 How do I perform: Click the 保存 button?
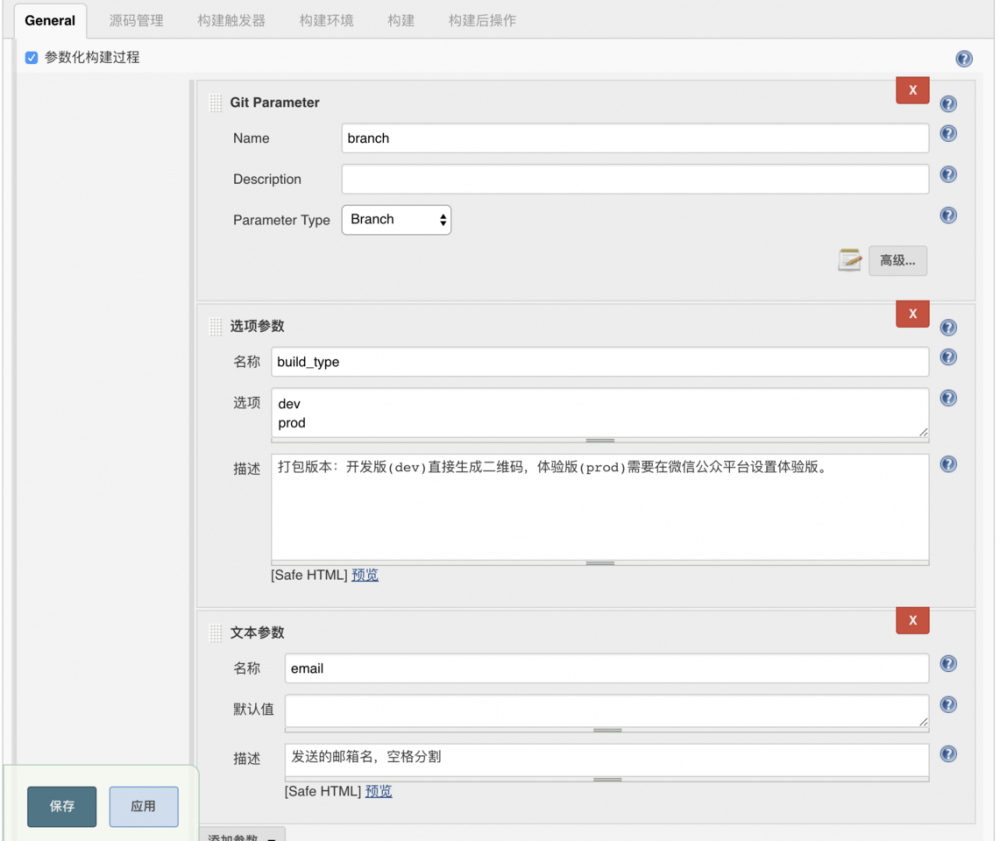(x=61, y=806)
